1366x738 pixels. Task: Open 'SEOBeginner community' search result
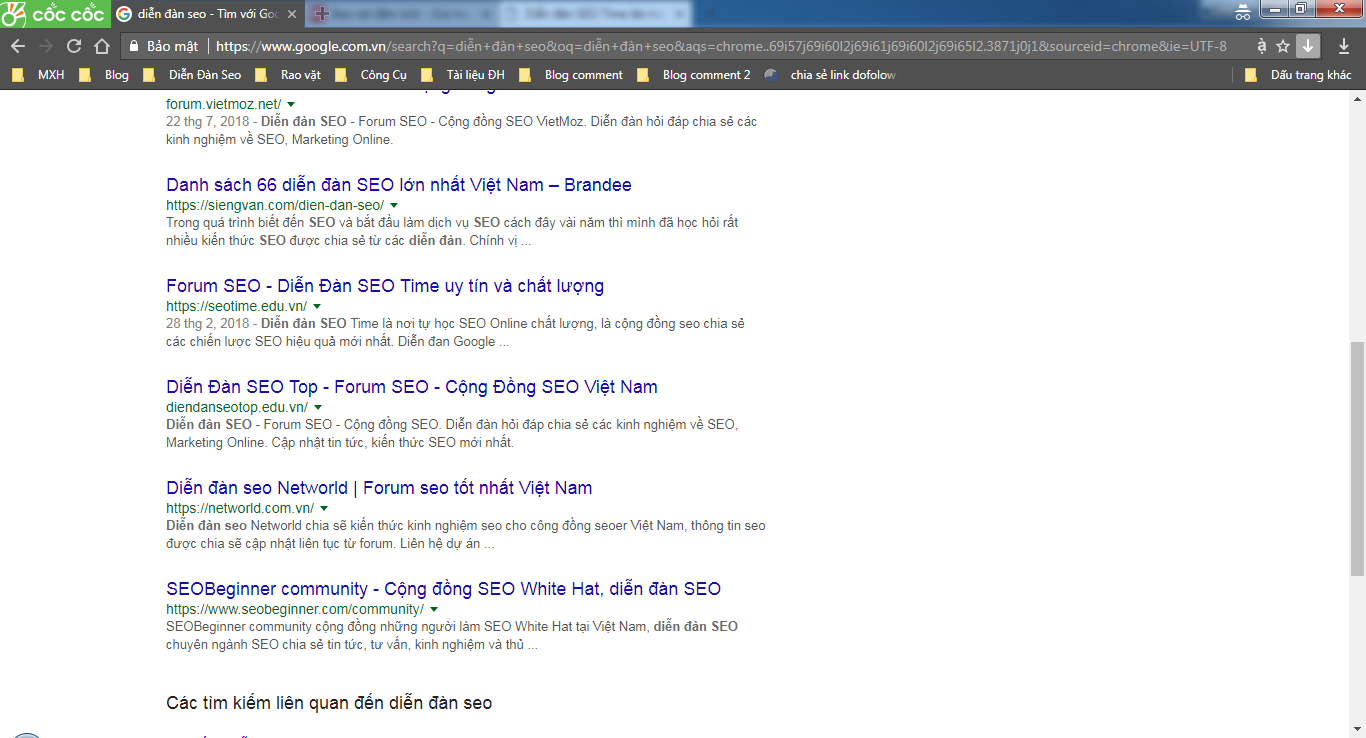tap(443, 589)
